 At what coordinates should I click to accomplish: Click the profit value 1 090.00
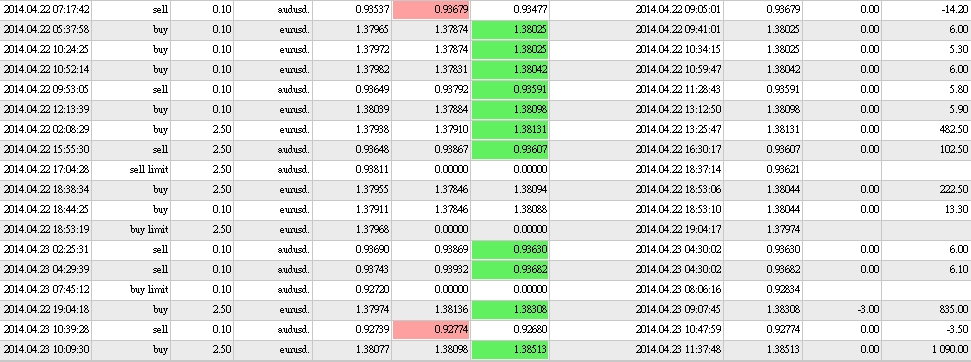947,350
